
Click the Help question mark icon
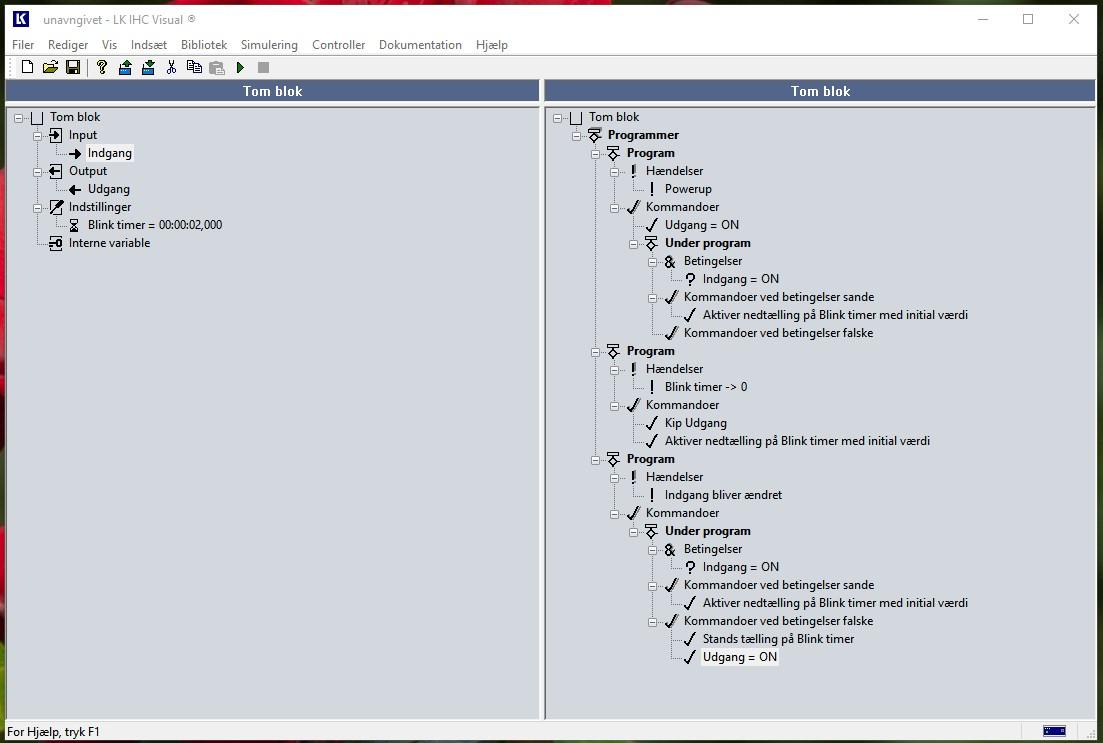[102, 67]
